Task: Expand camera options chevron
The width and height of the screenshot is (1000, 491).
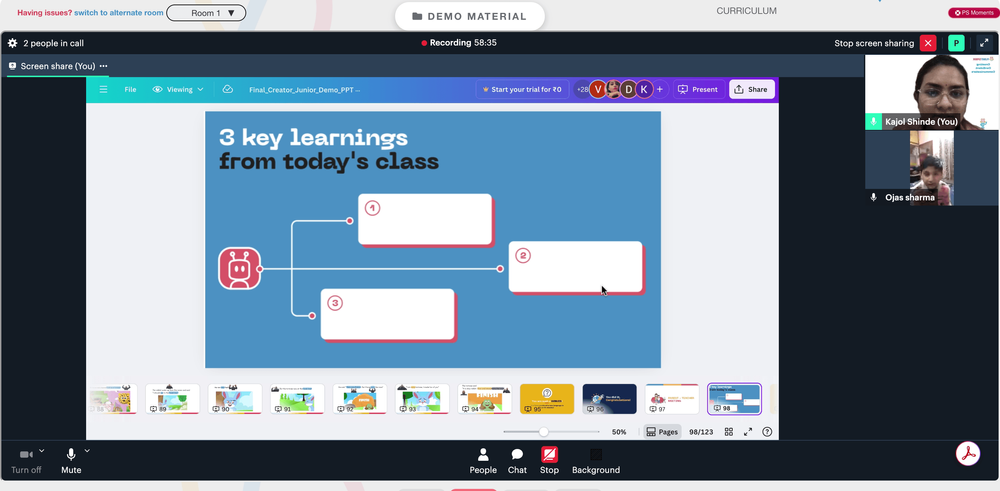Action: click(x=41, y=451)
